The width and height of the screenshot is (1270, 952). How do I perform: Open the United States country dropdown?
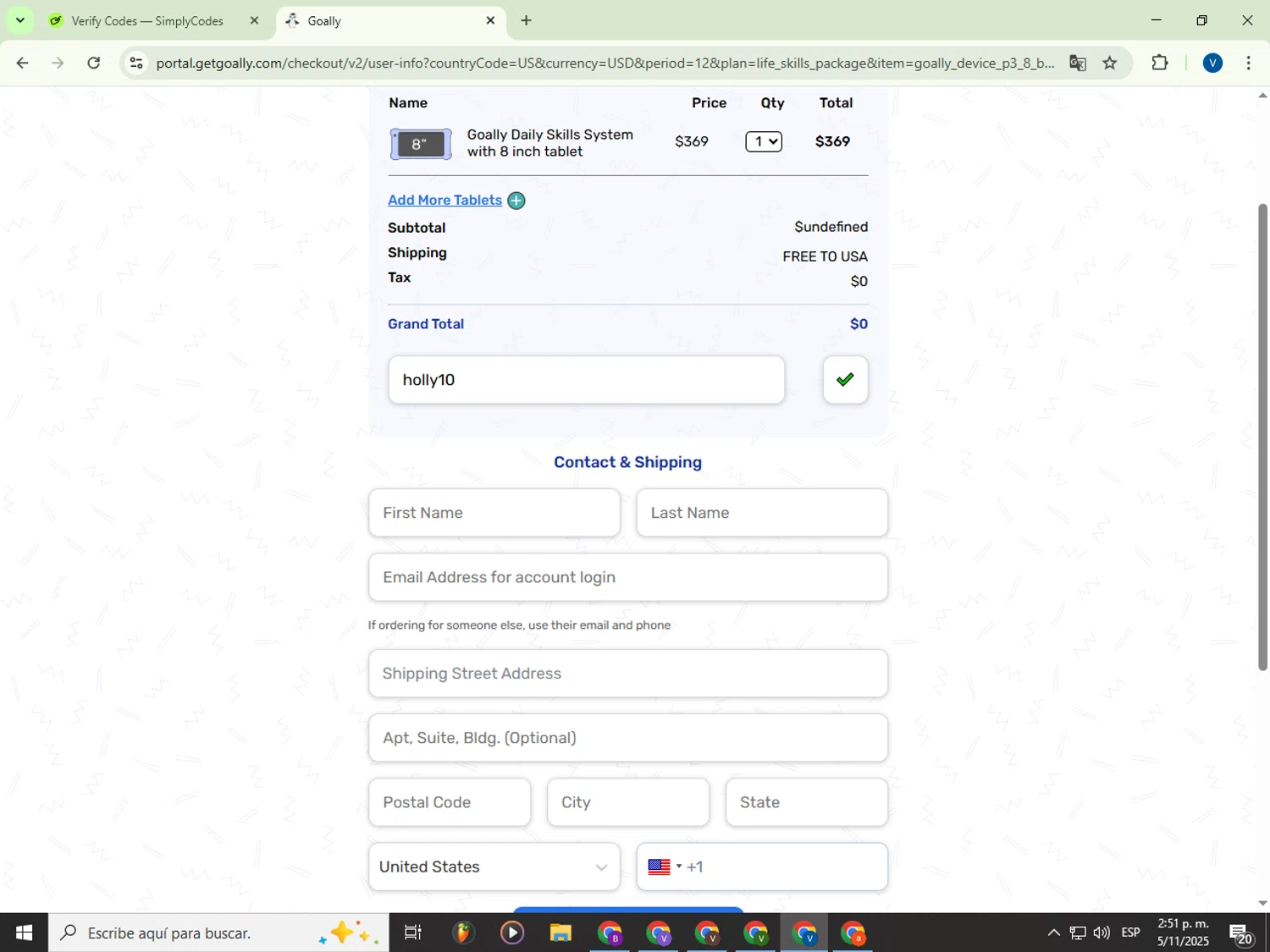click(494, 867)
